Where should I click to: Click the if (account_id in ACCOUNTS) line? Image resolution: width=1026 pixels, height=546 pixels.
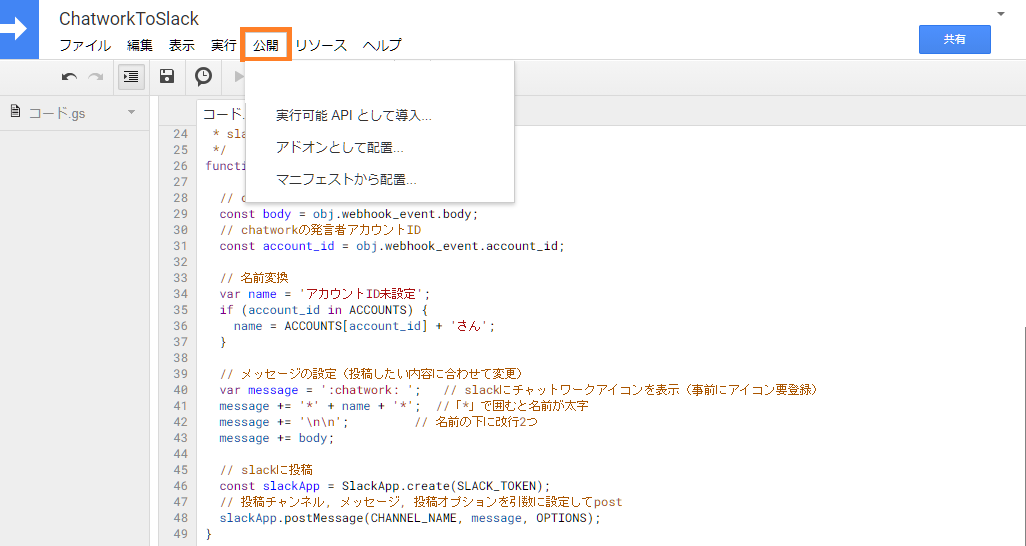[x=323, y=310]
